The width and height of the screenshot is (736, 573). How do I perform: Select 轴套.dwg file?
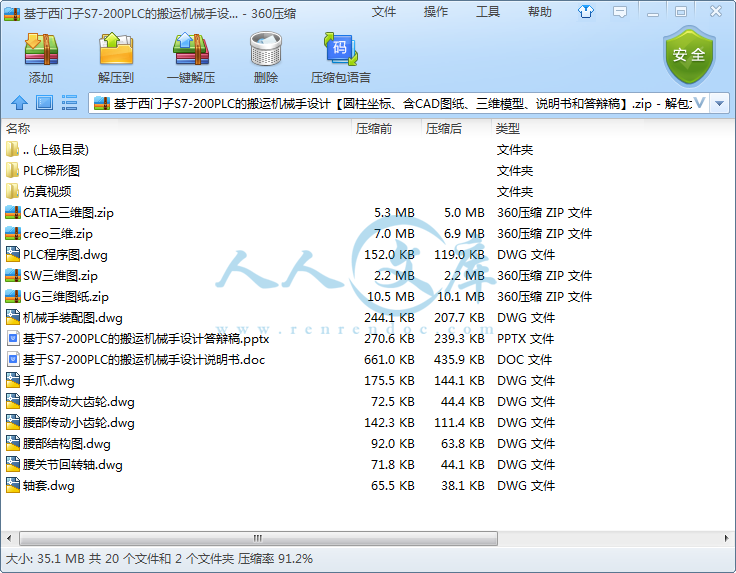[49, 486]
